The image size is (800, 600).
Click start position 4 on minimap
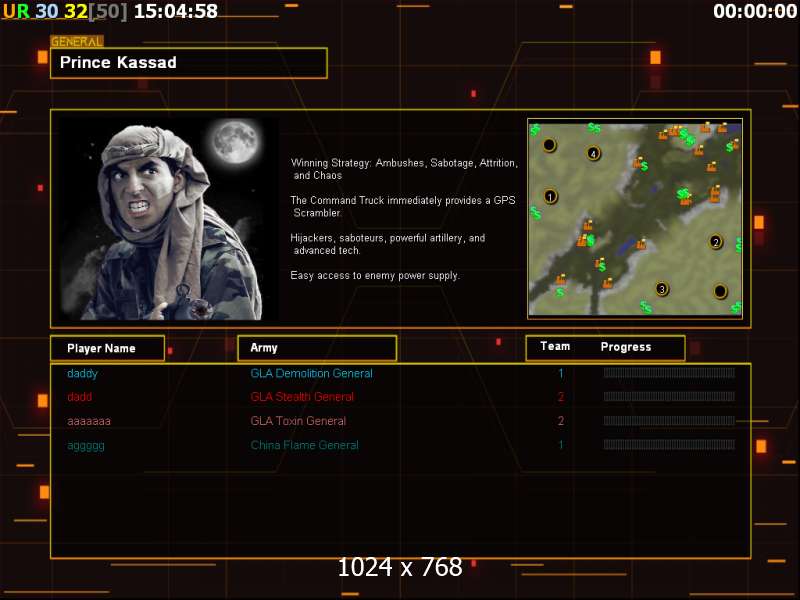coord(593,153)
